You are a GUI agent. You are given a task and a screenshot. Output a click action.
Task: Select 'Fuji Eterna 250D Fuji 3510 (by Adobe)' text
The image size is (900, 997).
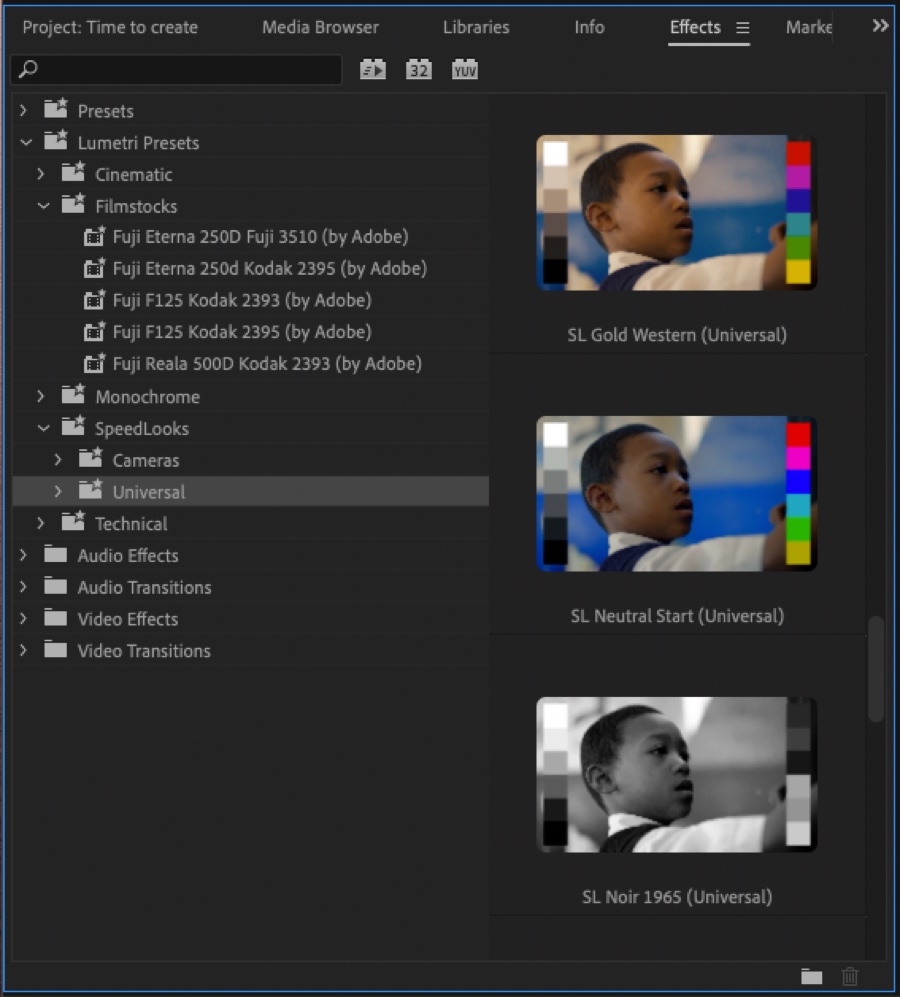260,237
